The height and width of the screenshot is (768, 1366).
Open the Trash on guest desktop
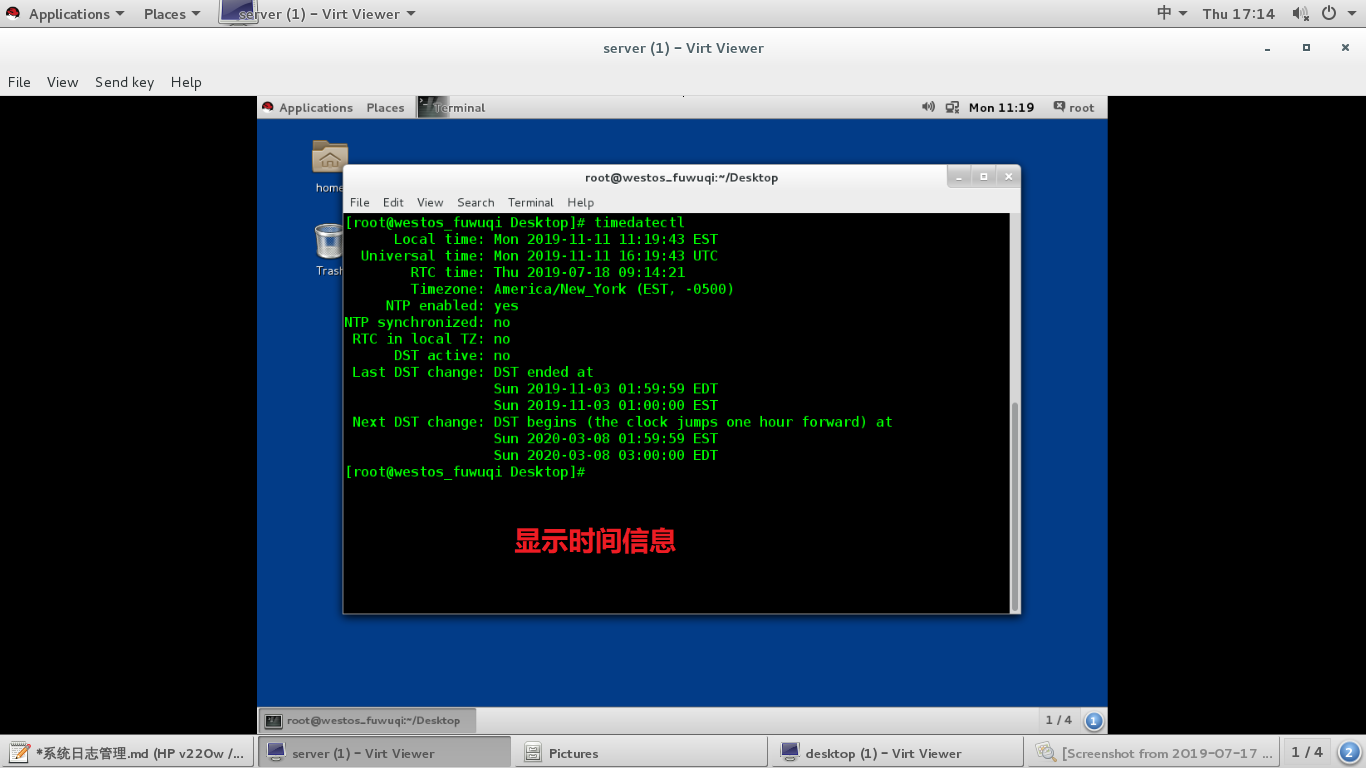click(x=328, y=240)
